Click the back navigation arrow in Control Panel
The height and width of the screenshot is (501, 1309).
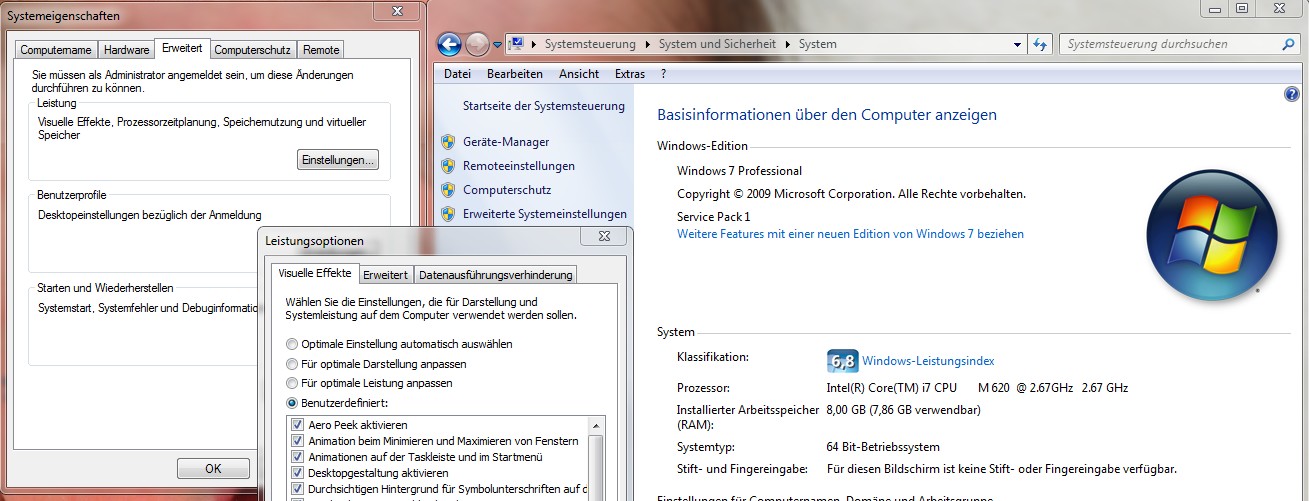tap(449, 44)
